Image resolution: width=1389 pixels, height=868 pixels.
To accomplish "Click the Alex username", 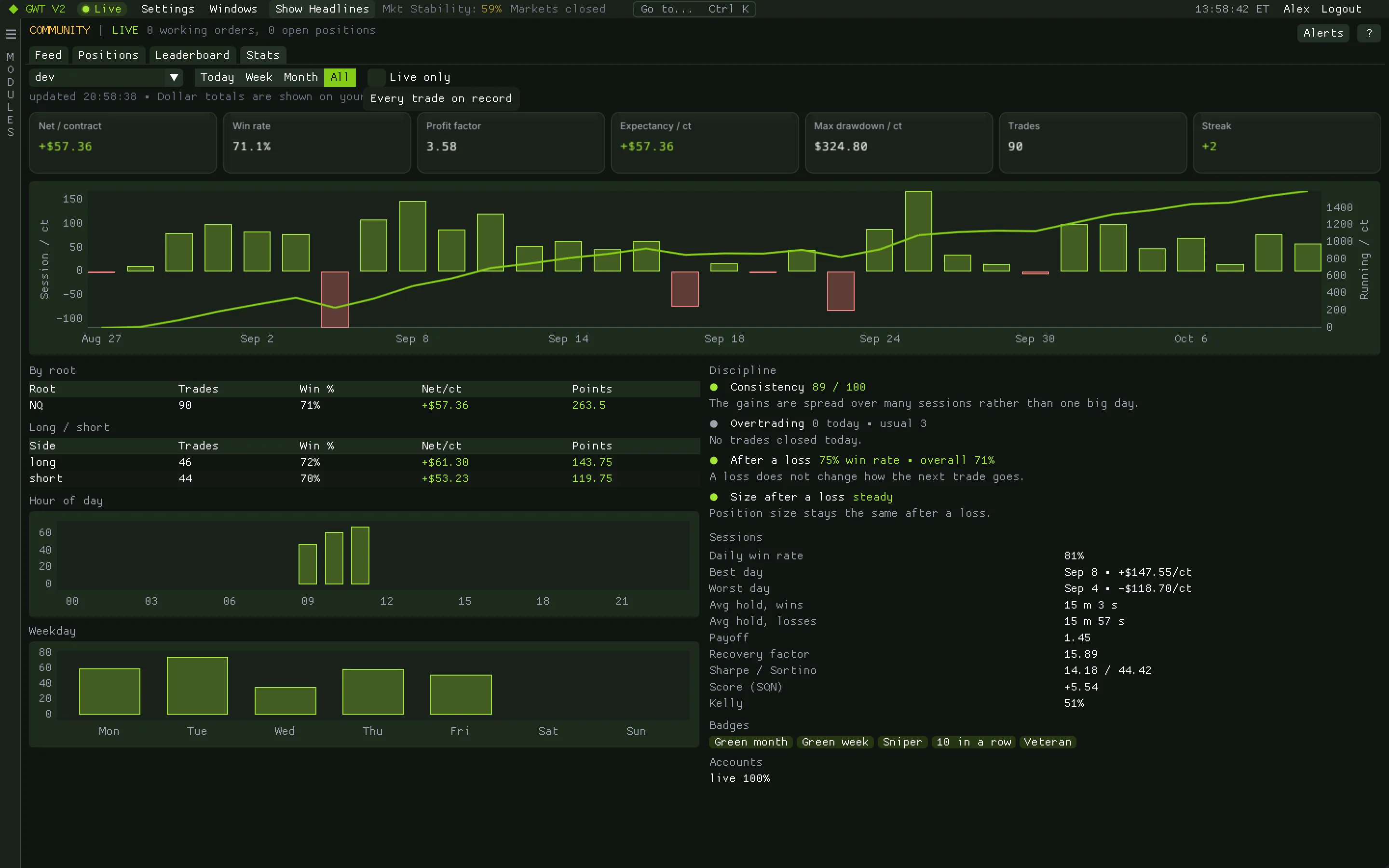I will (x=1296, y=9).
